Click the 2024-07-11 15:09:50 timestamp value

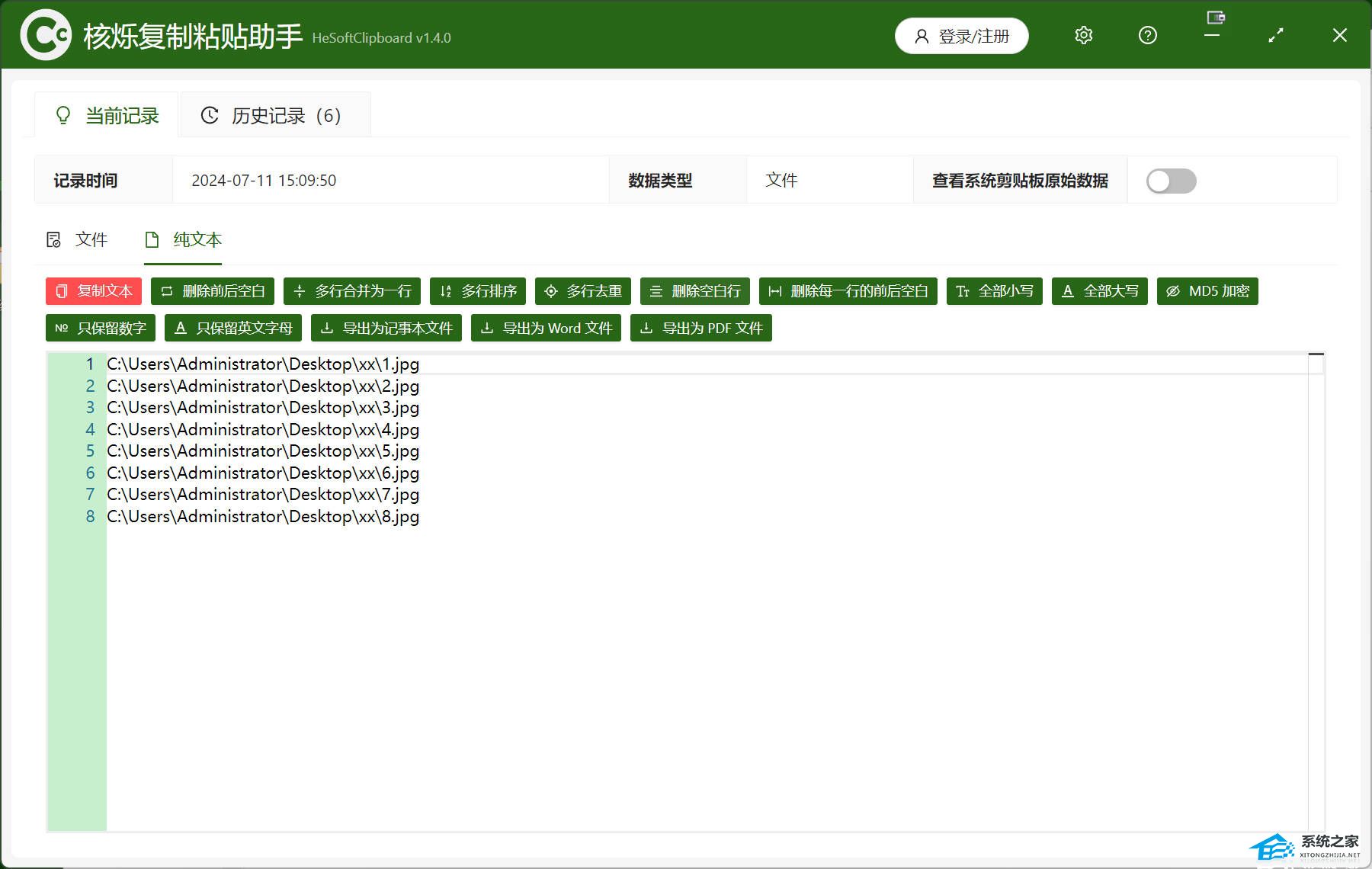pos(264,181)
